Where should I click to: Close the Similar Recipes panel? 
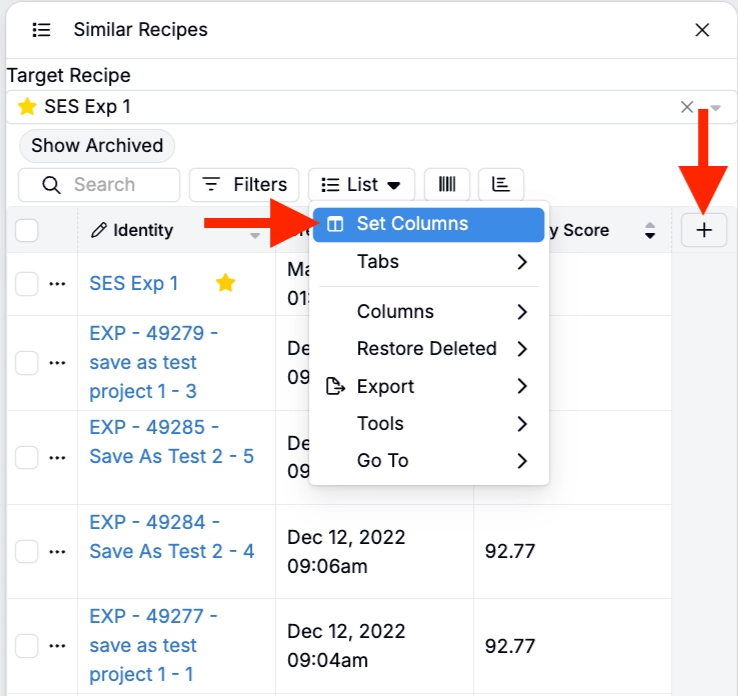pos(702,30)
